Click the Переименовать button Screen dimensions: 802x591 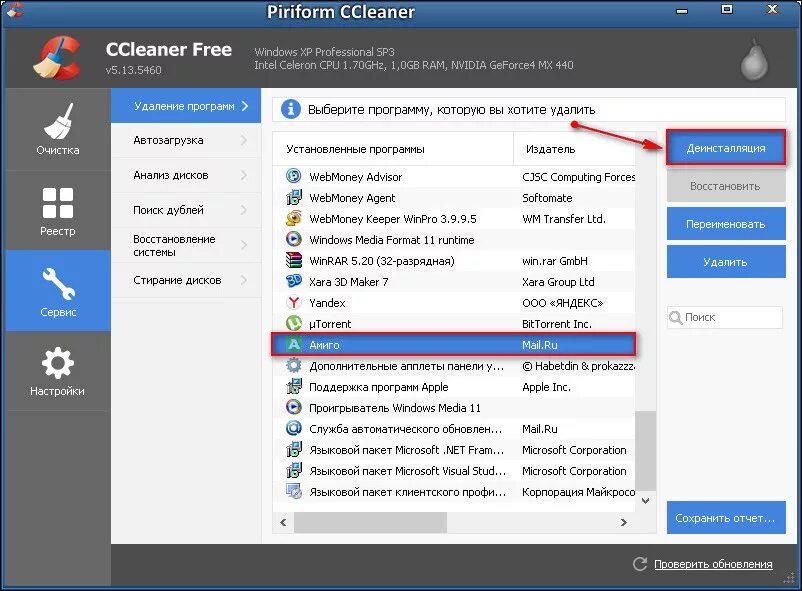pos(726,224)
